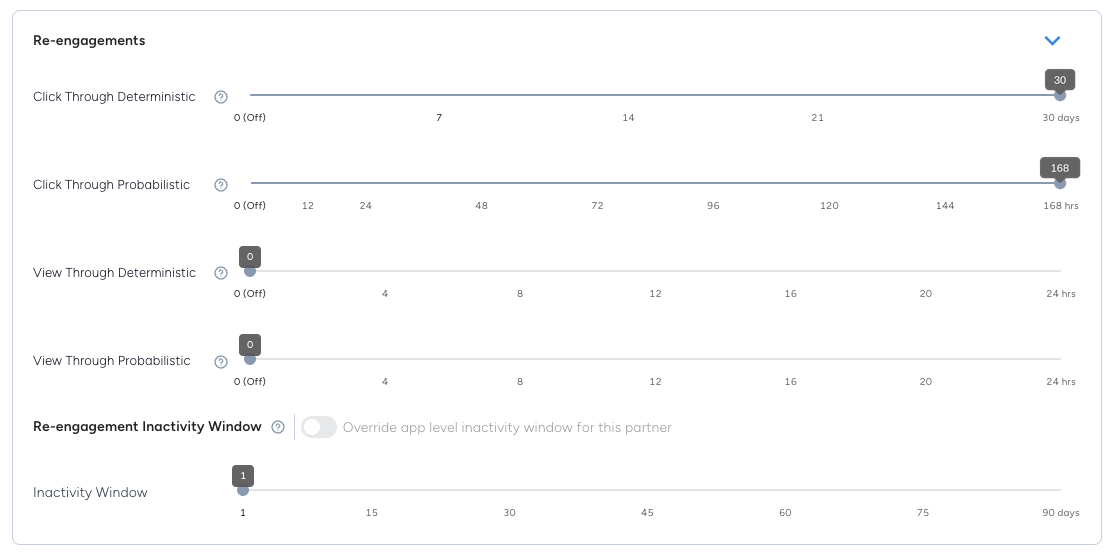Toggle override app level inactivity window
This screenshot has height=556, width=1115.
pos(319,427)
